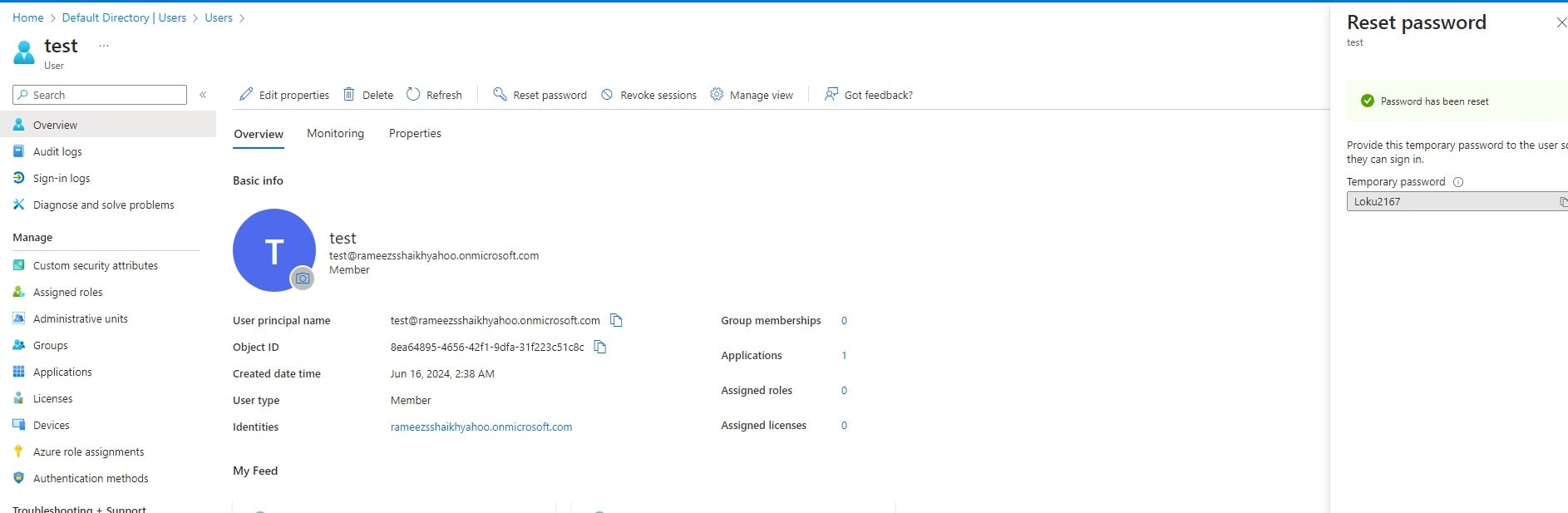Click the Edit properties pencil icon
The width and height of the screenshot is (1568, 513).
click(246, 95)
